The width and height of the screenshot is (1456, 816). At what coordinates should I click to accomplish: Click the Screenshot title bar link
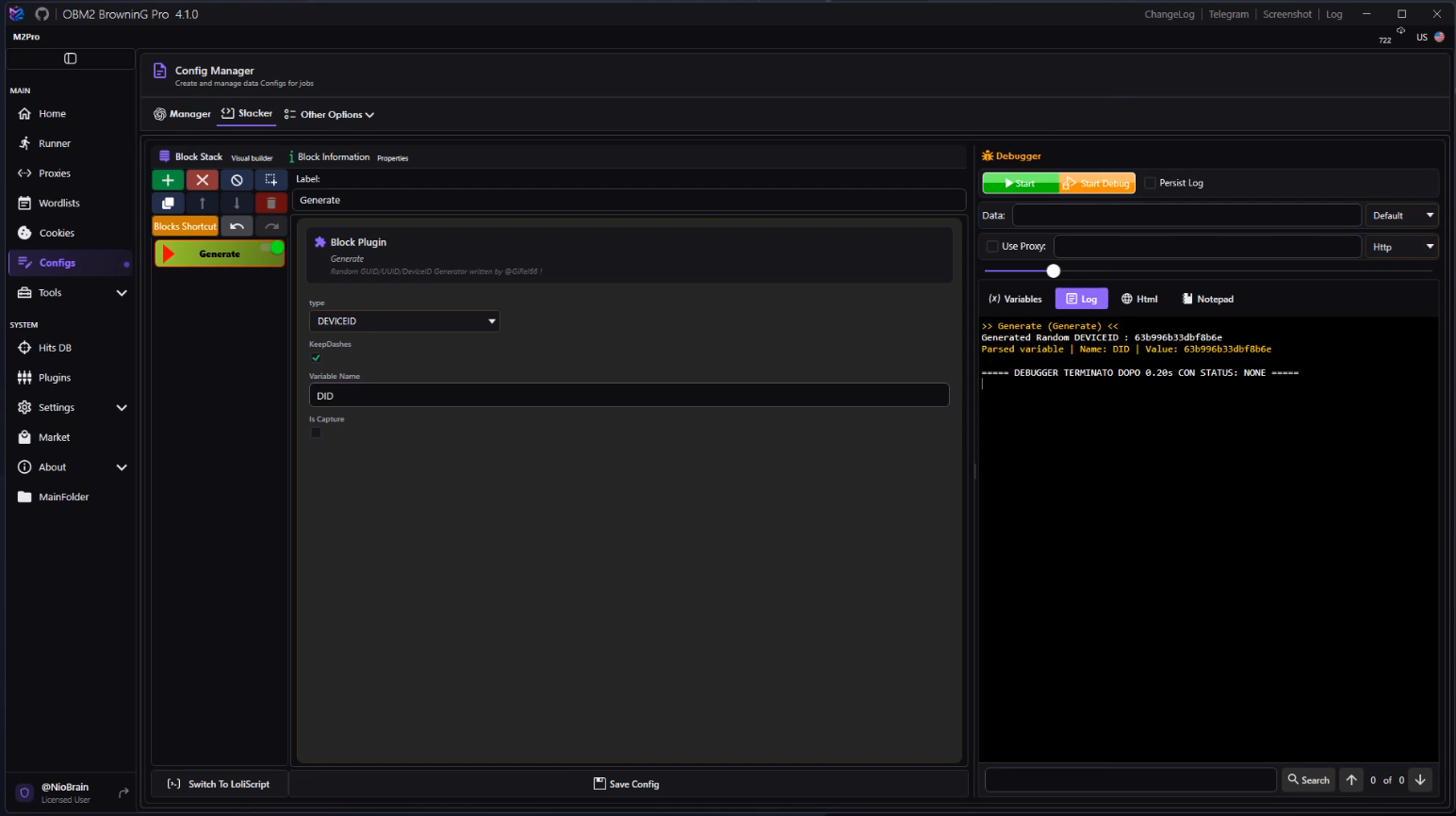tap(1287, 14)
